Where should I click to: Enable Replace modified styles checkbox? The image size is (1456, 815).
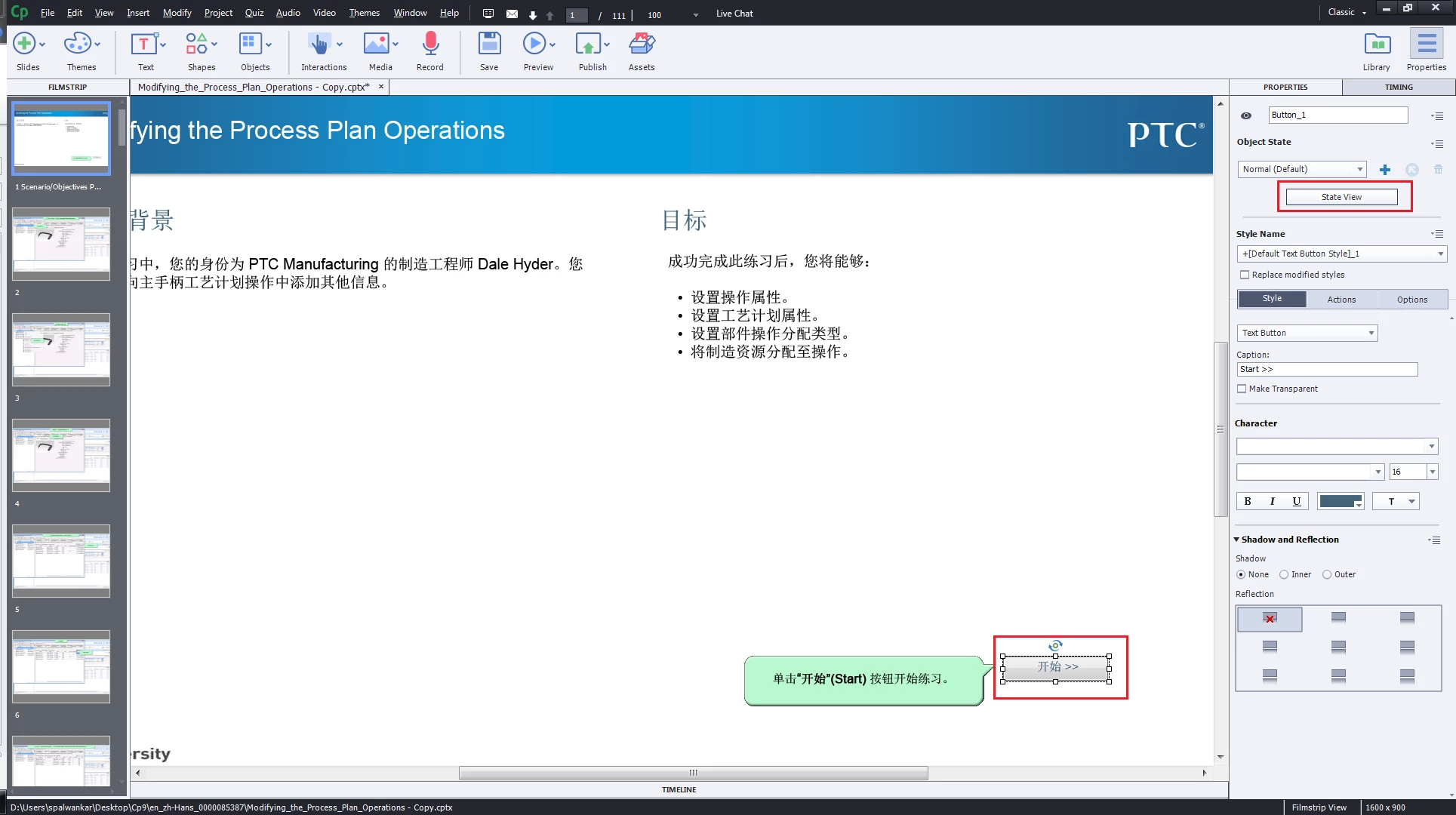click(x=1245, y=275)
